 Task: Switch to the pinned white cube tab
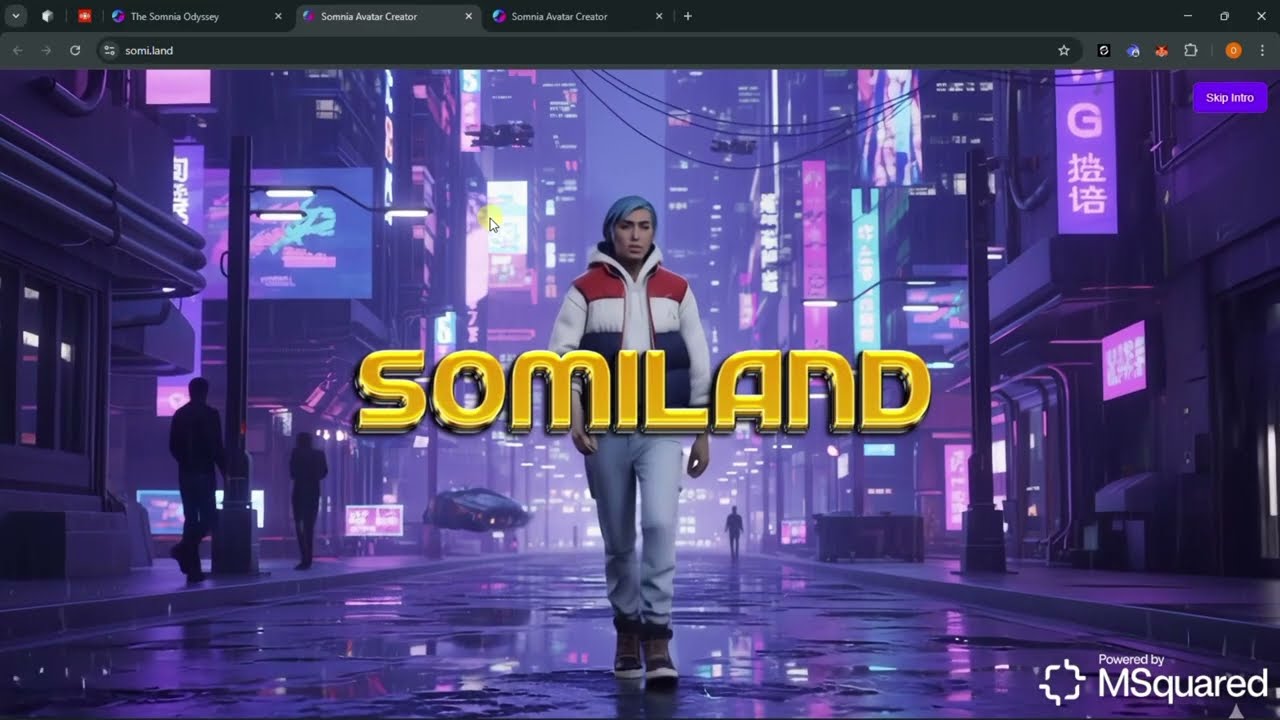click(x=47, y=16)
